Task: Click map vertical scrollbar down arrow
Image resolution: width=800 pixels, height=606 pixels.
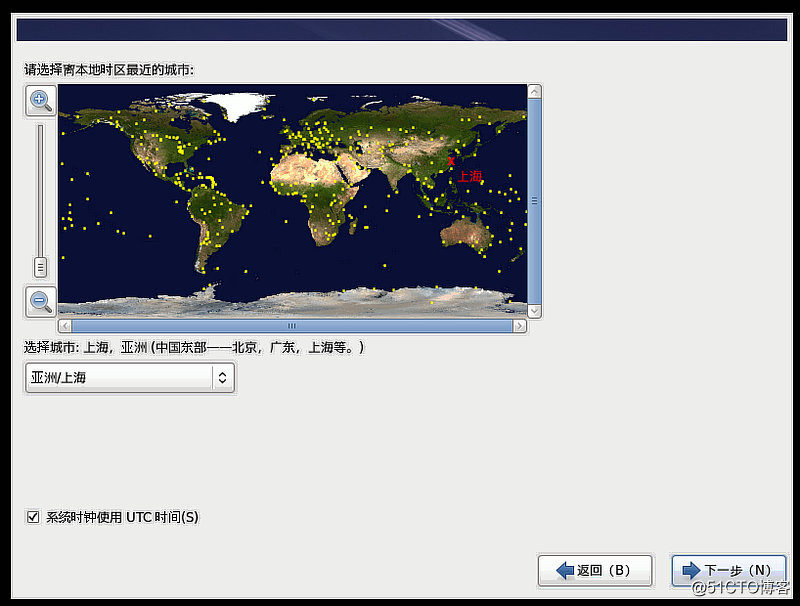Action: (x=534, y=310)
